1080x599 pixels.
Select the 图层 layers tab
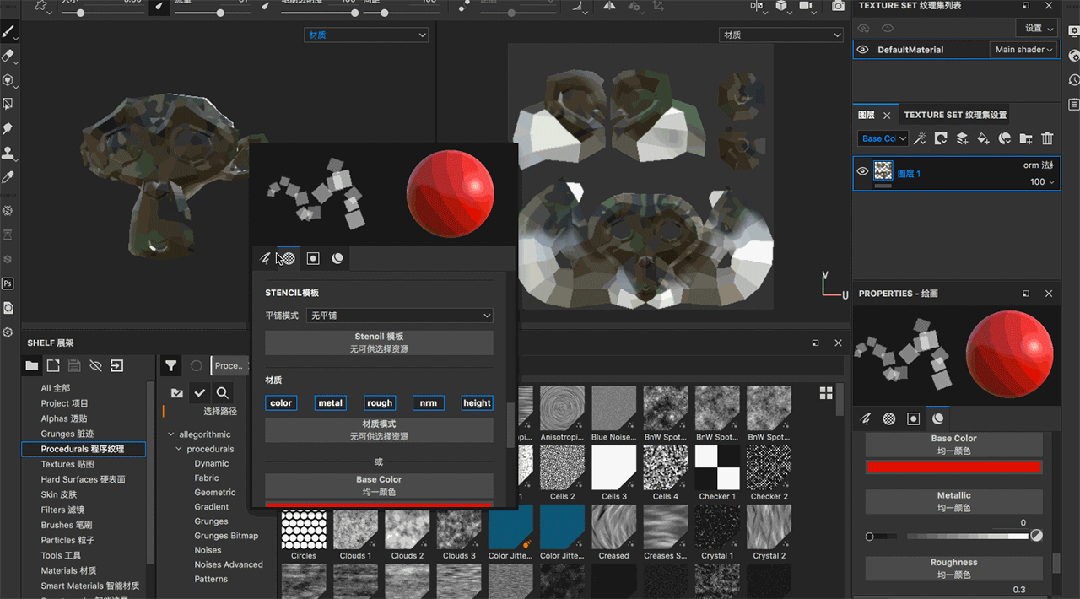[x=866, y=115]
